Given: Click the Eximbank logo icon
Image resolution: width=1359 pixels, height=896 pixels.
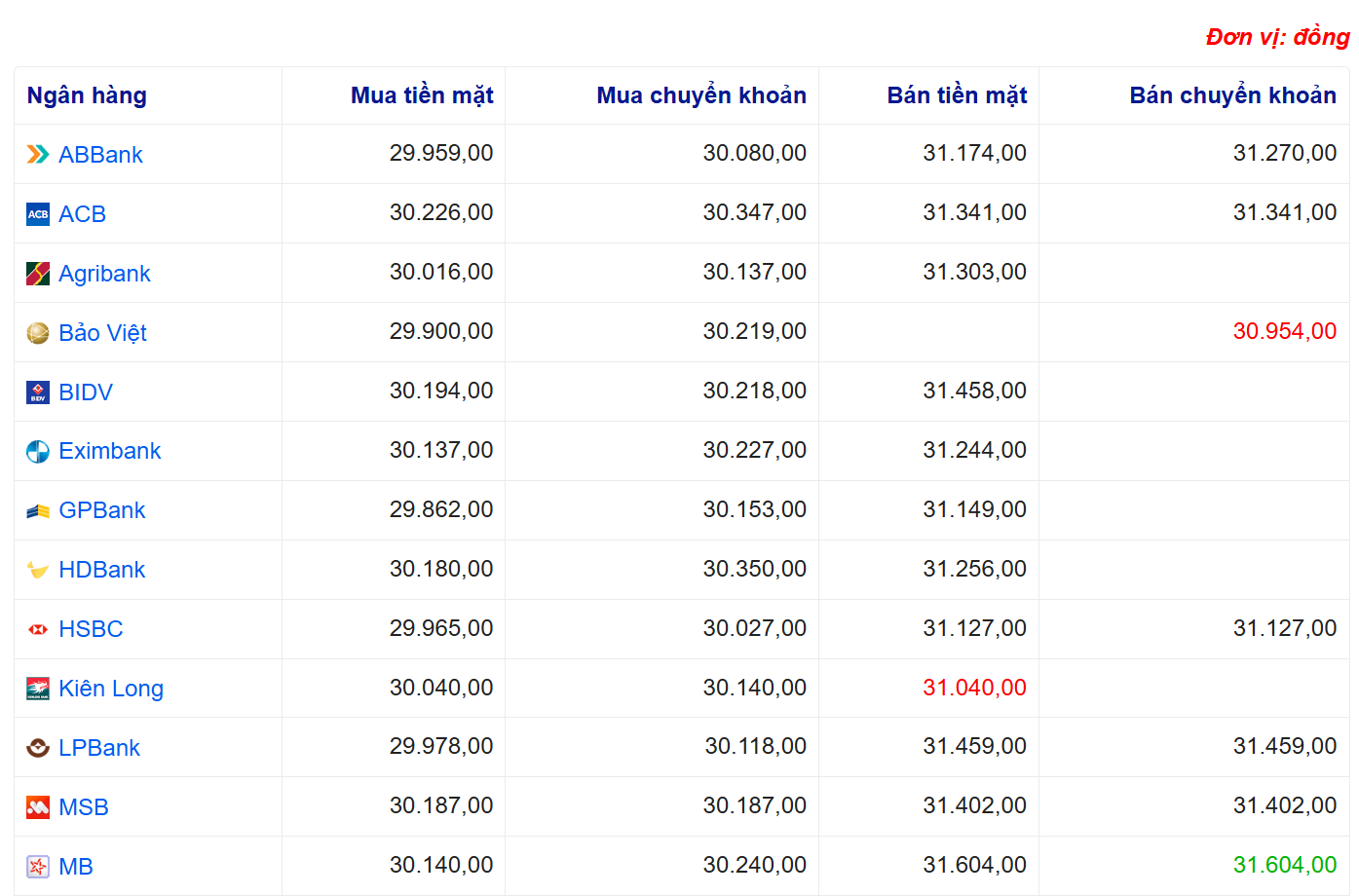Looking at the screenshot, I should pyautogui.click(x=37, y=452).
